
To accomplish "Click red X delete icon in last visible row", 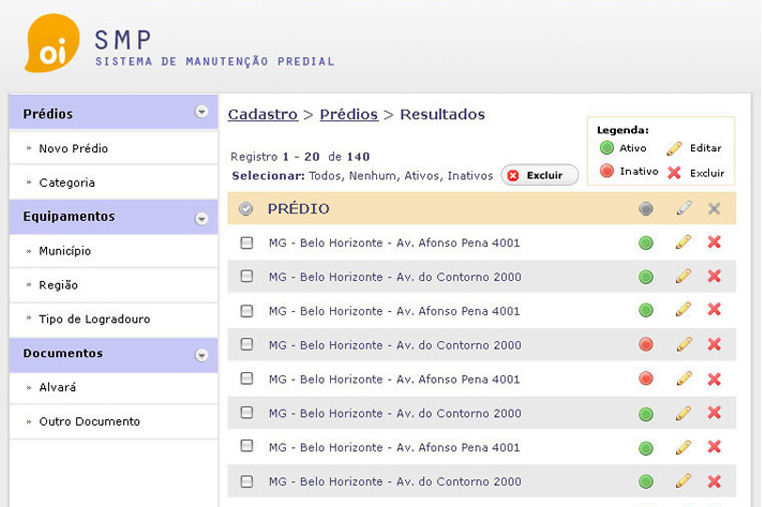I will point(714,481).
